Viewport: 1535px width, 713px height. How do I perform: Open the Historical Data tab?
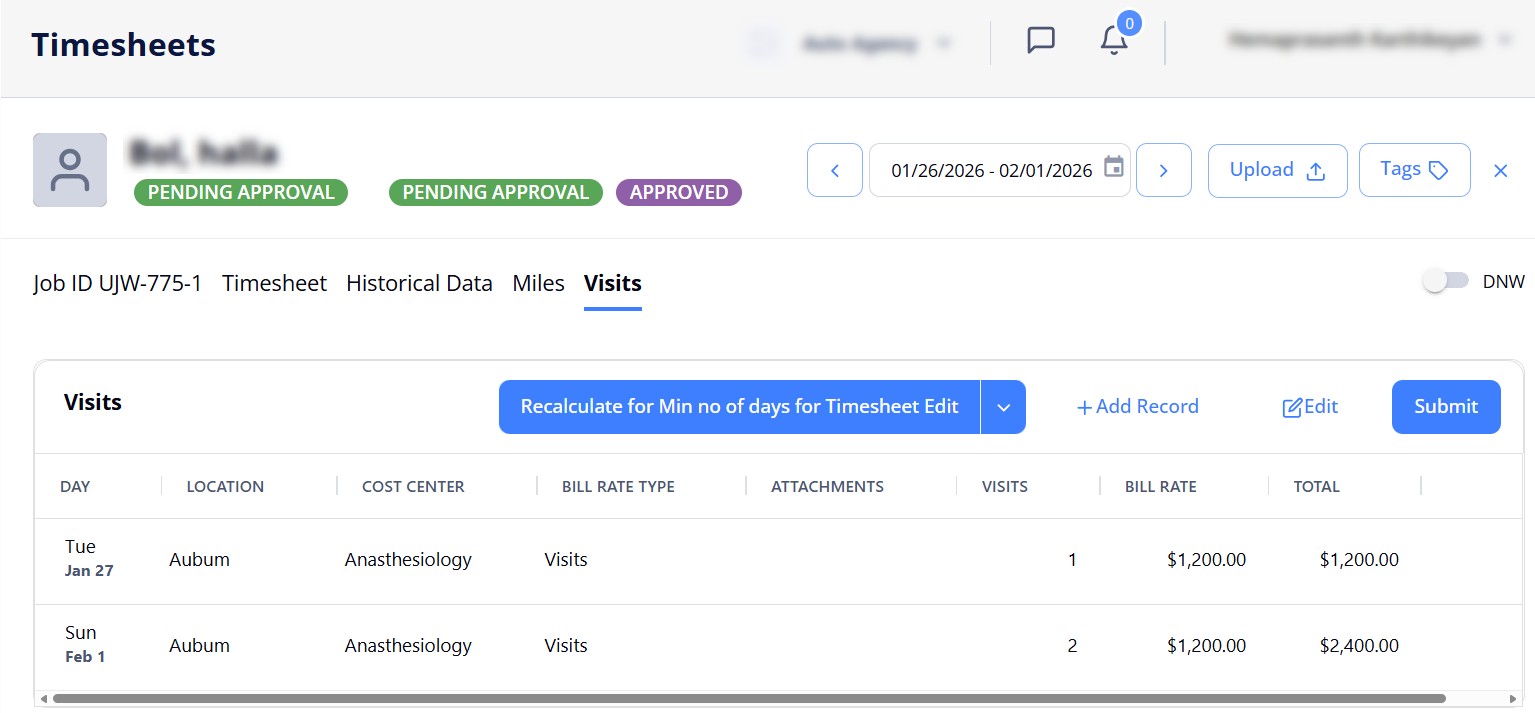tap(419, 284)
